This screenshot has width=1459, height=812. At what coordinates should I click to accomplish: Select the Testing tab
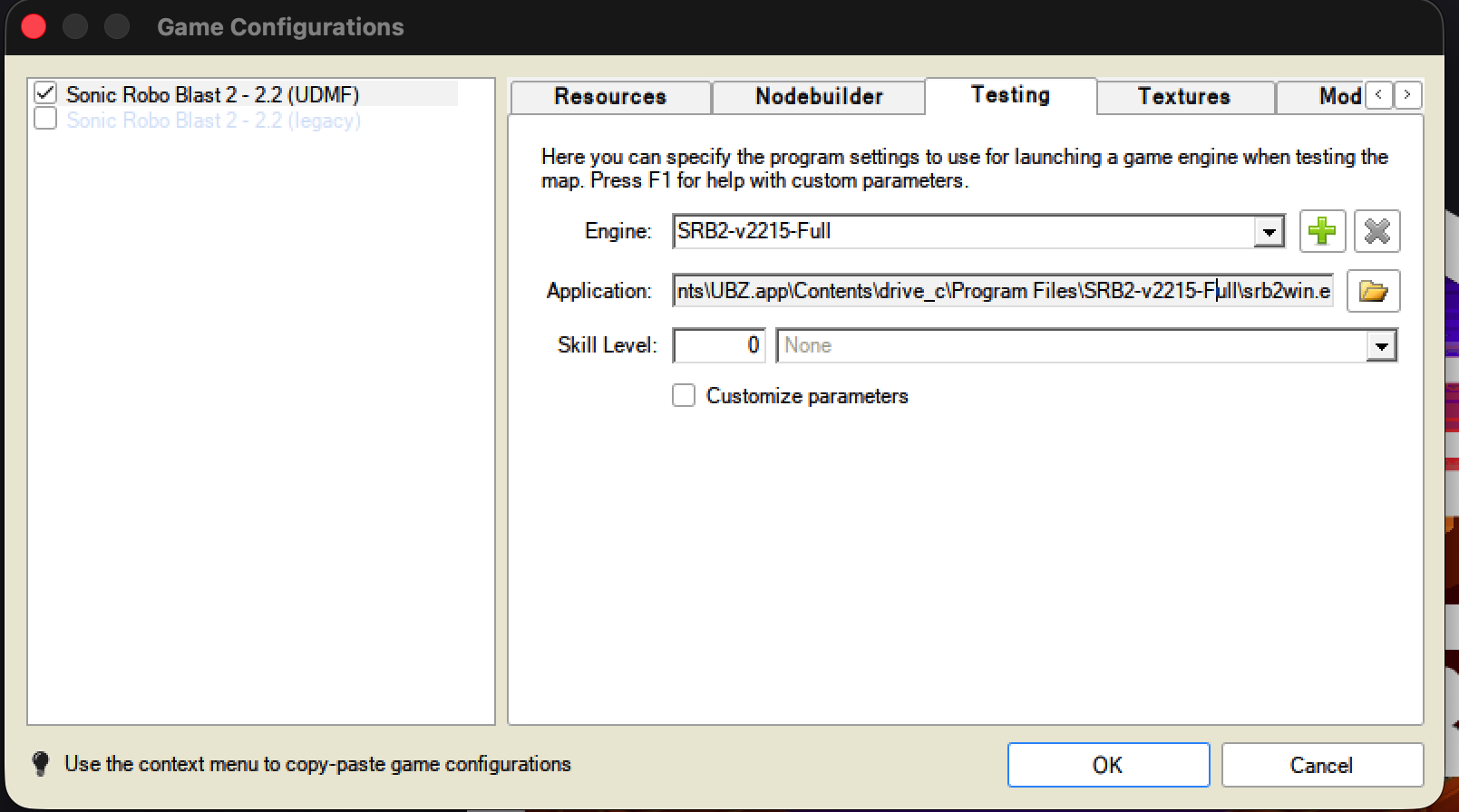click(1011, 95)
